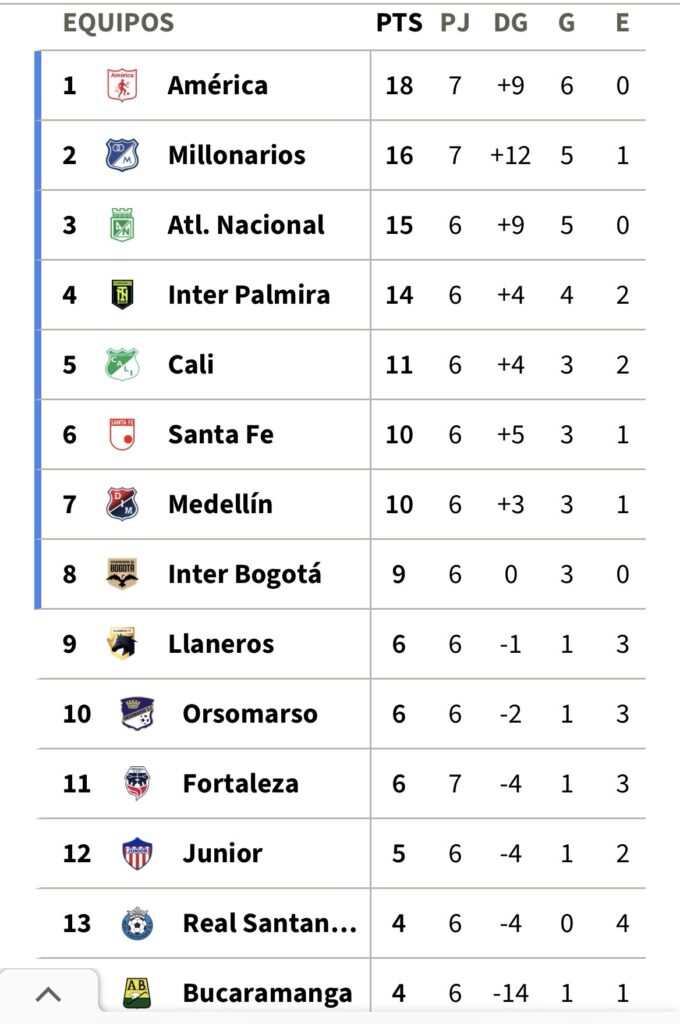The height and width of the screenshot is (1024, 680).
Task: Click the Atl. Nacional crest icon
Action: coord(122,225)
